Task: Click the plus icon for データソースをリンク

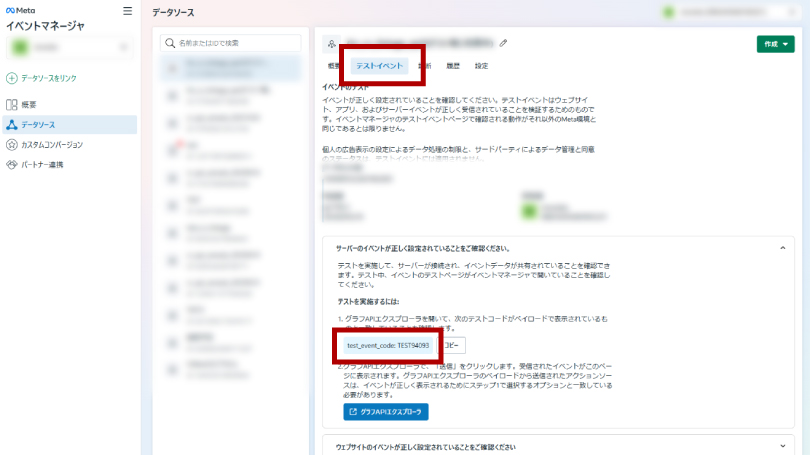Action: pos(11,78)
